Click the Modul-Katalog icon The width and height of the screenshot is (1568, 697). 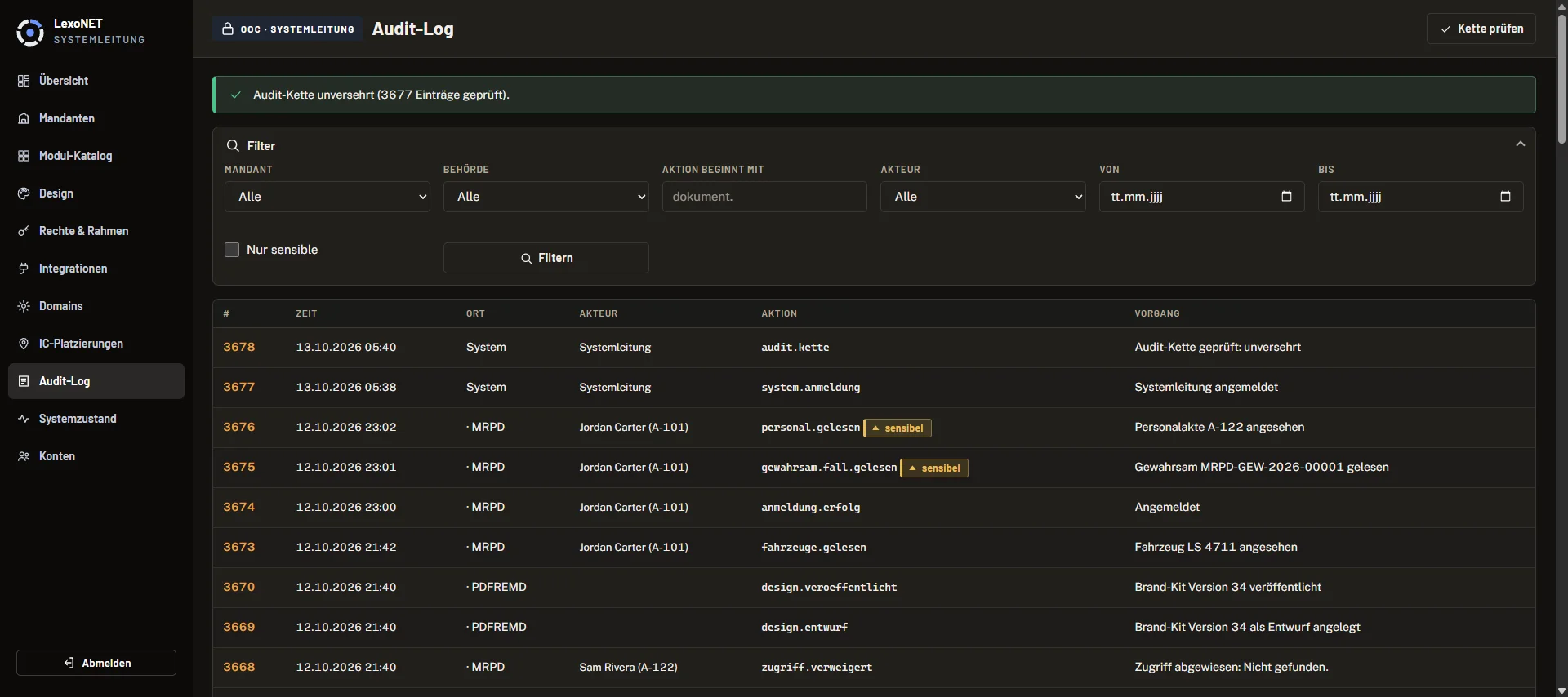click(24, 156)
